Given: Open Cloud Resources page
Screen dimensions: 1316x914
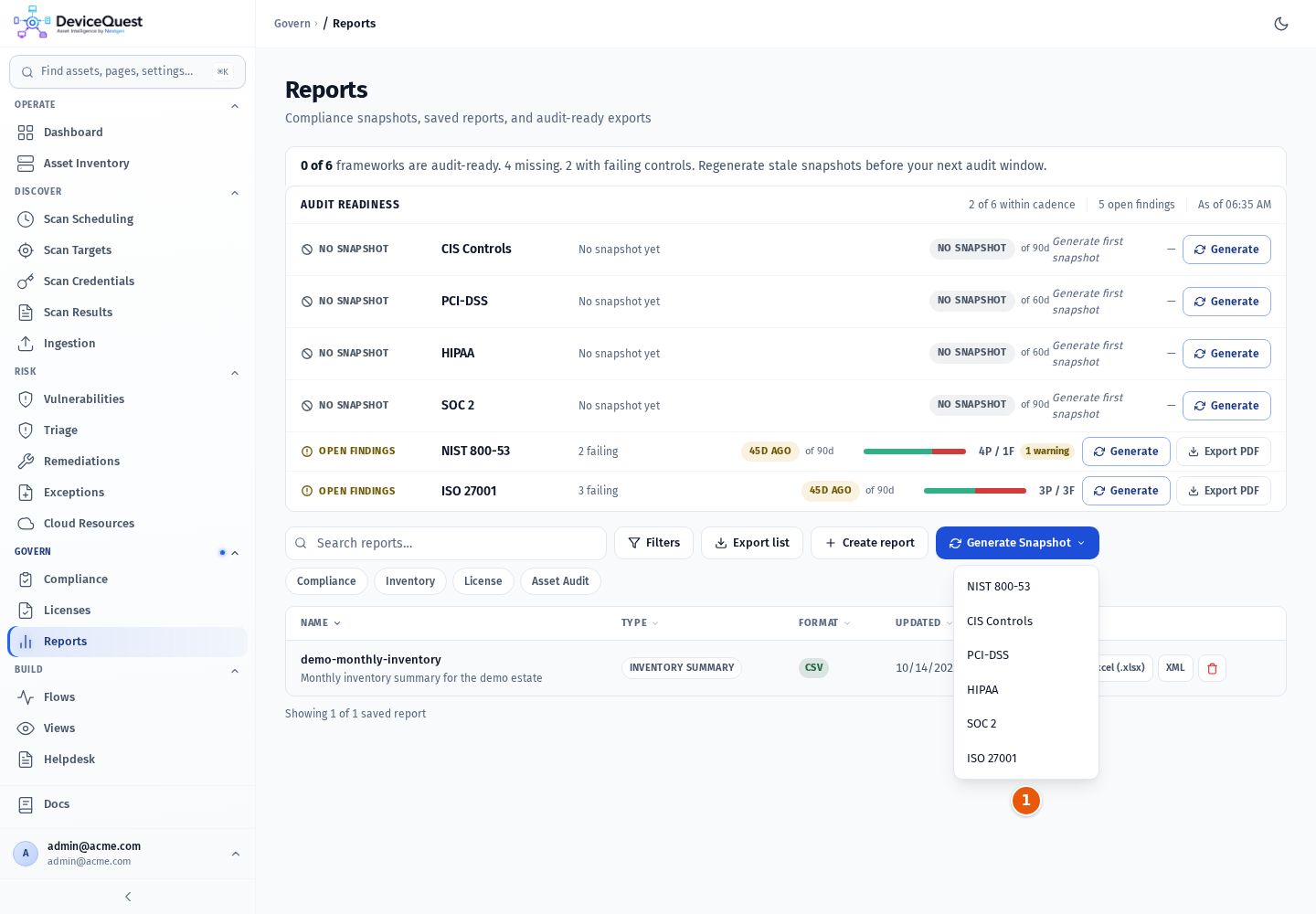Looking at the screenshot, I should (127, 524).
